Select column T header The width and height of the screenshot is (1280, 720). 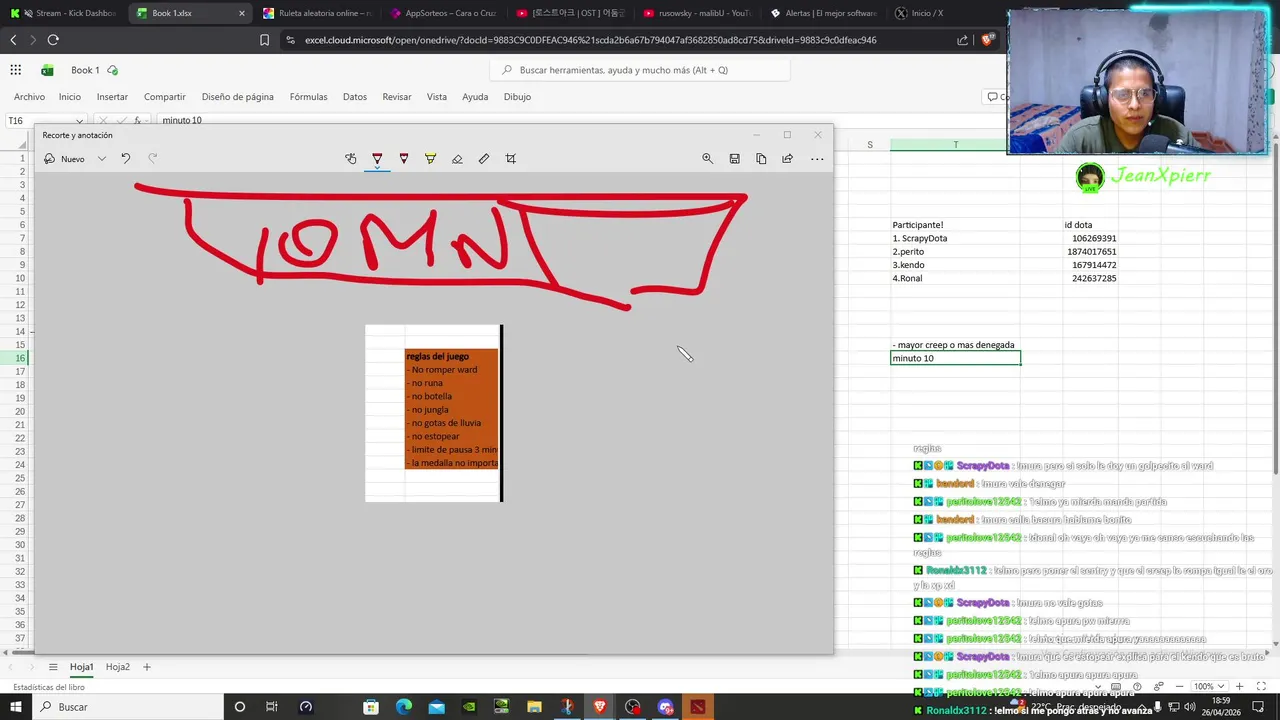(955, 145)
